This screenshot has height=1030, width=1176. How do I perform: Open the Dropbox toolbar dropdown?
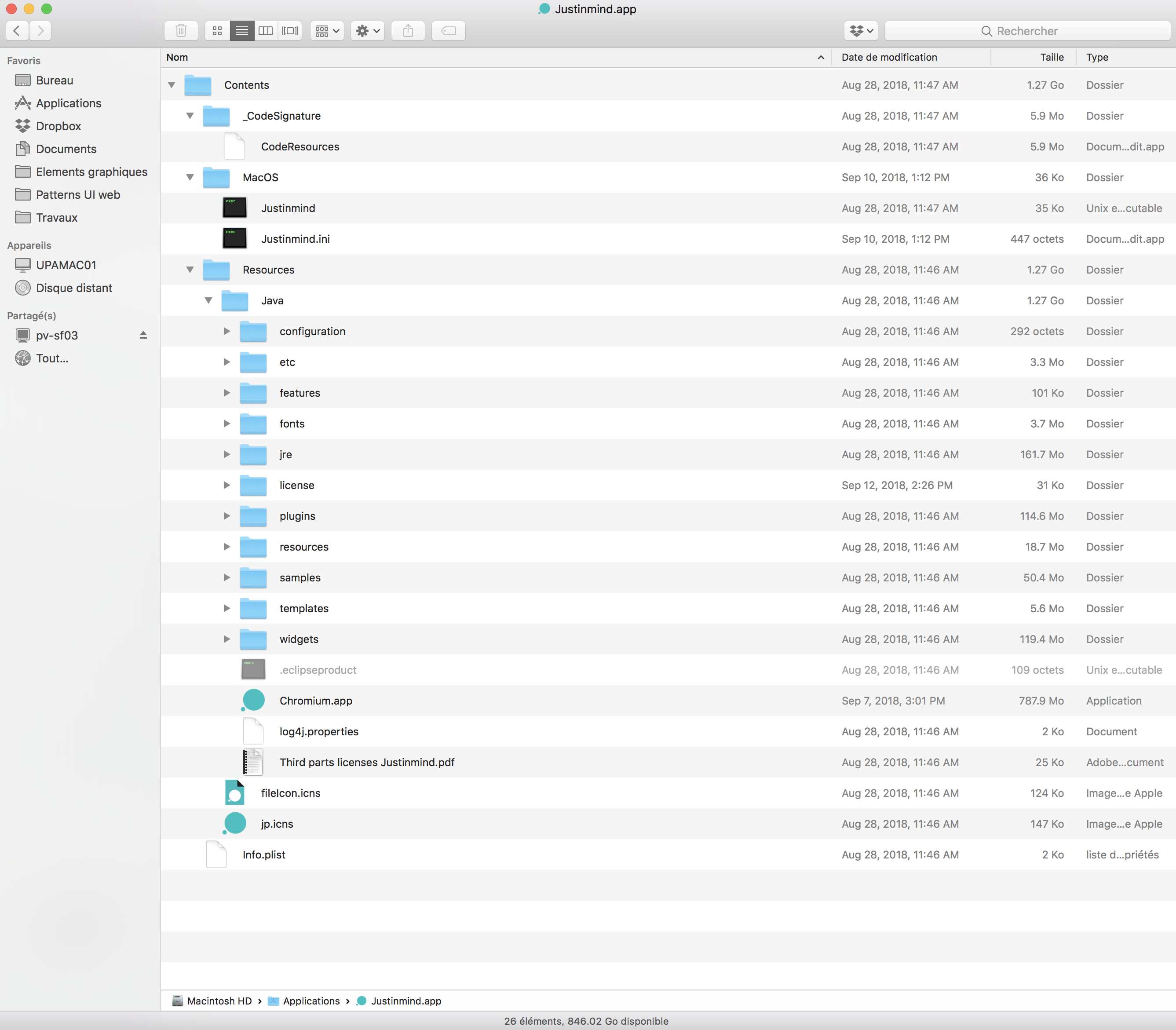point(862,31)
